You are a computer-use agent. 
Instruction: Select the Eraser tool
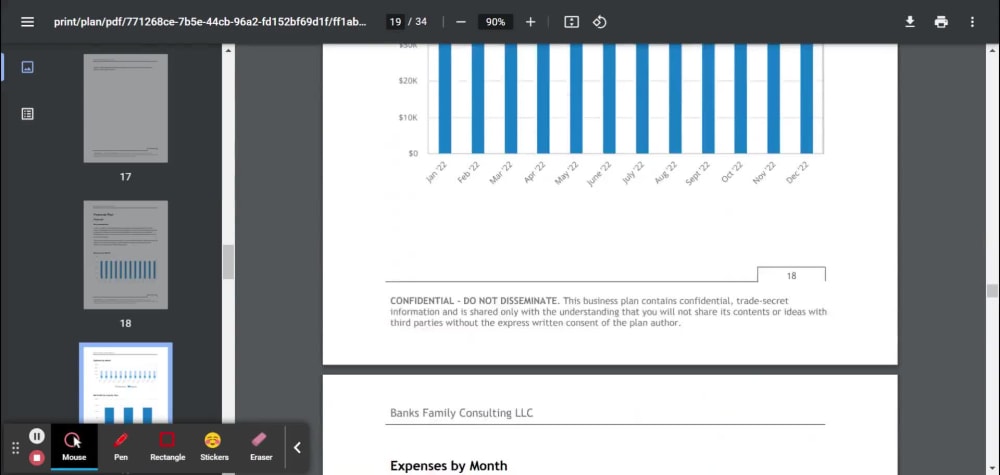click(x=261, y=447)
